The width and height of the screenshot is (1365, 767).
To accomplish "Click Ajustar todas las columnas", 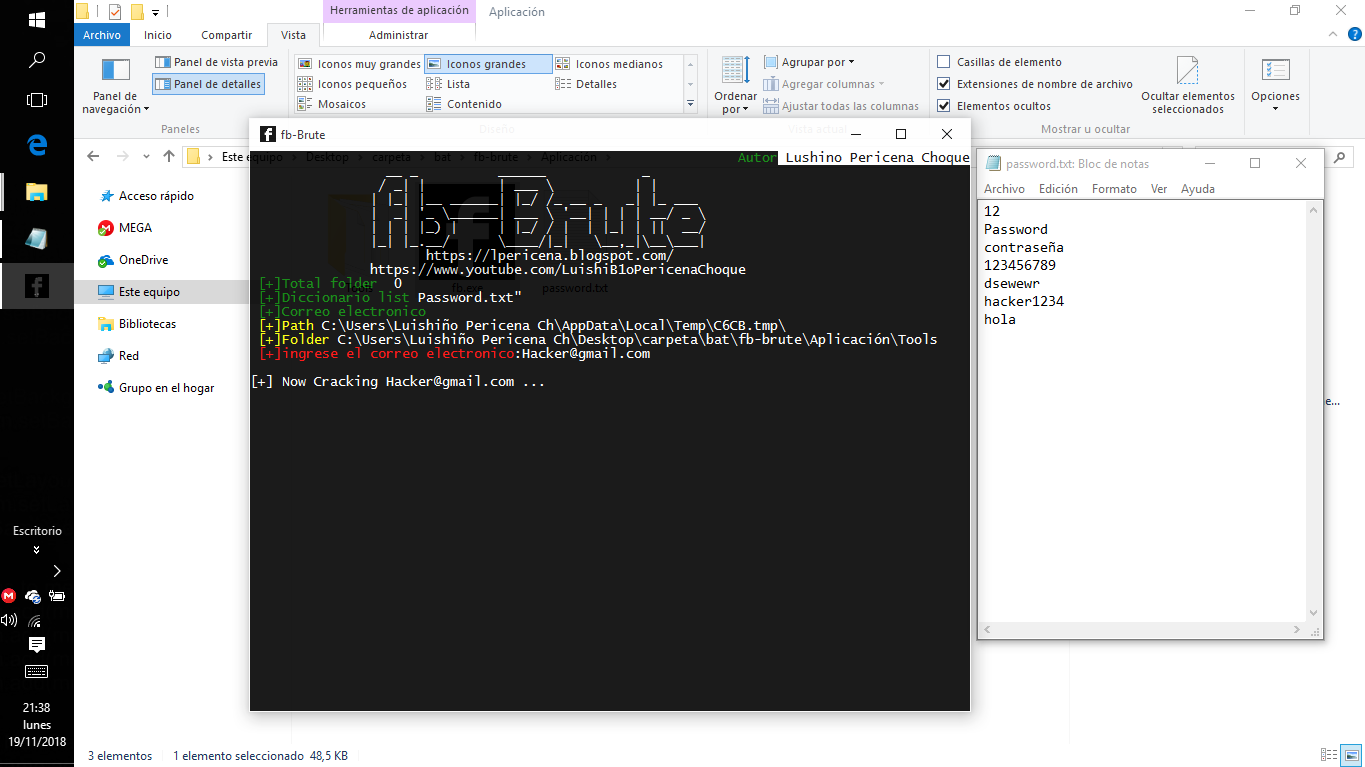I will 841,106.
